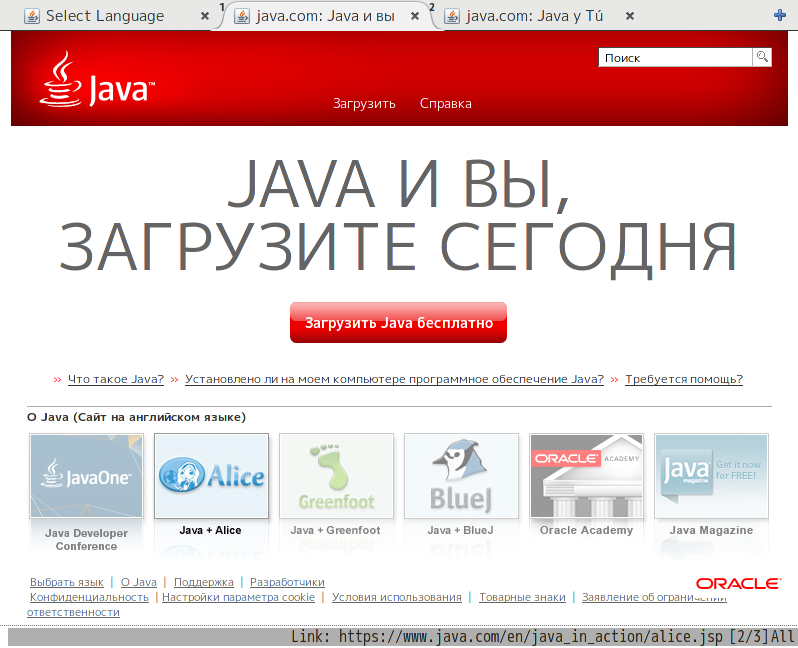Image resolution: width=798 pixels, height=648 pixels.
Task: Open Выбрать язык footer link
Action: coord(67,582)
